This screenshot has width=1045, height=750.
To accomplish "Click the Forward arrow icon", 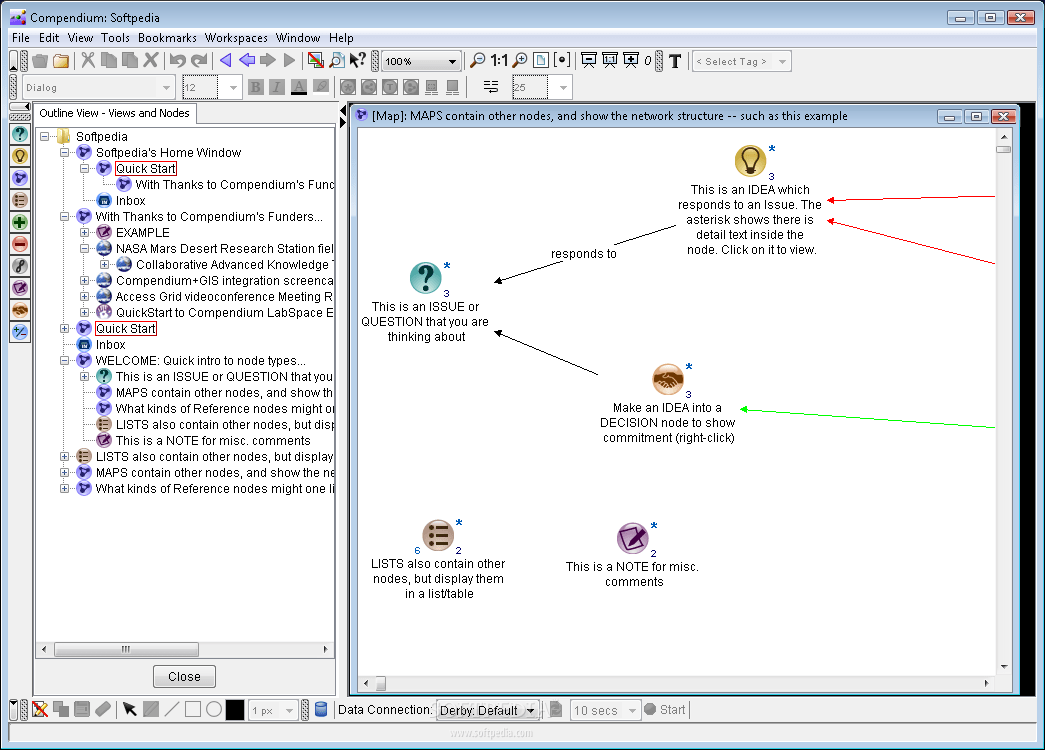I will coord(268,61).
